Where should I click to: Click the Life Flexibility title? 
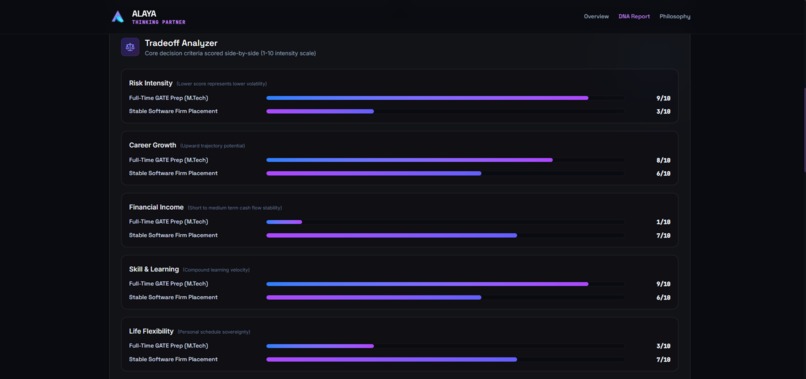tap(151, 332)
